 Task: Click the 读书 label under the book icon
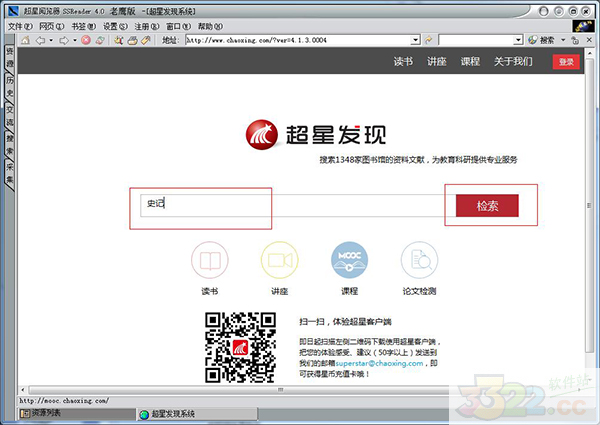pos(210,291)
